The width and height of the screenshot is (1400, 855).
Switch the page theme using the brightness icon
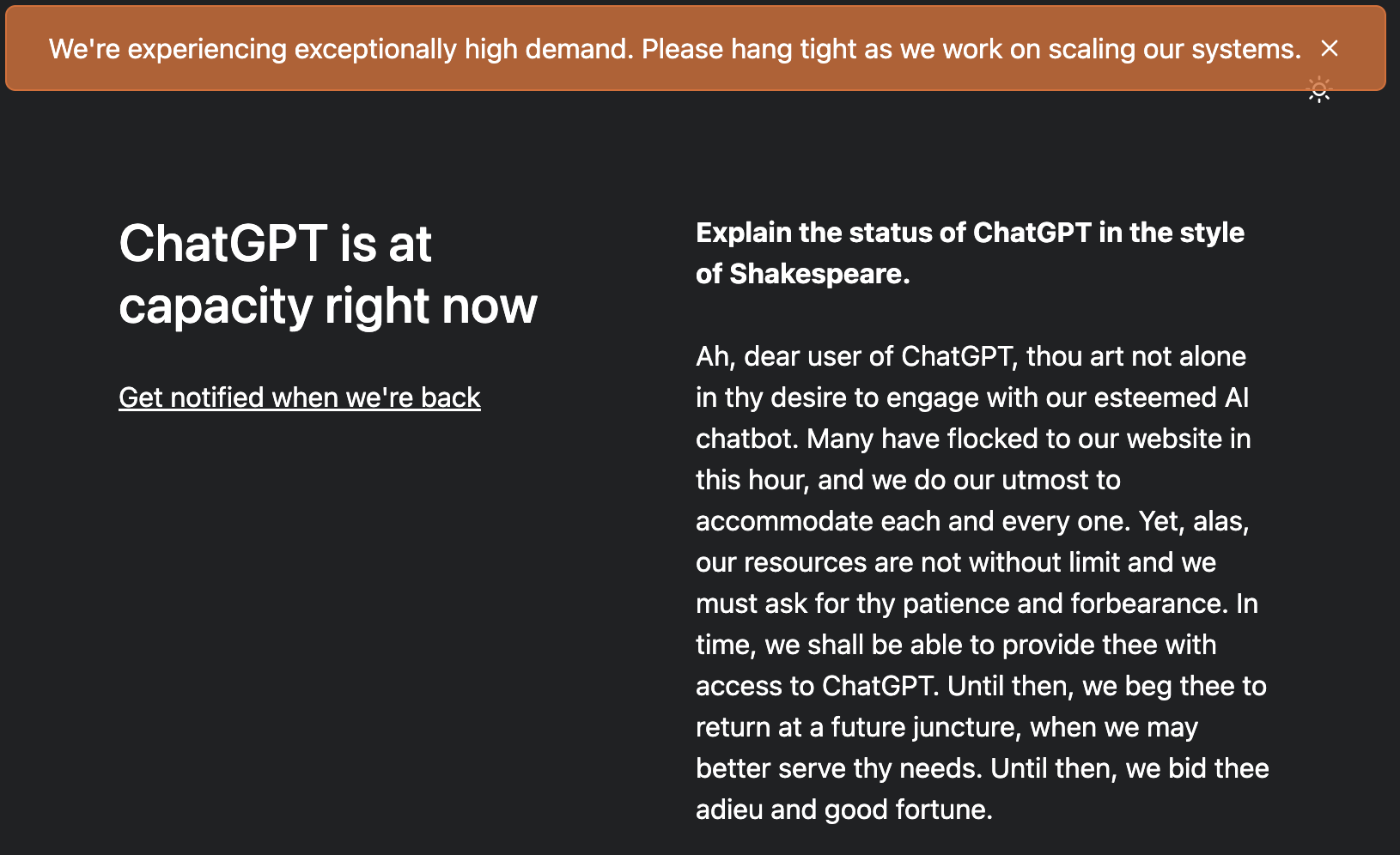(x=1318, y=89)
